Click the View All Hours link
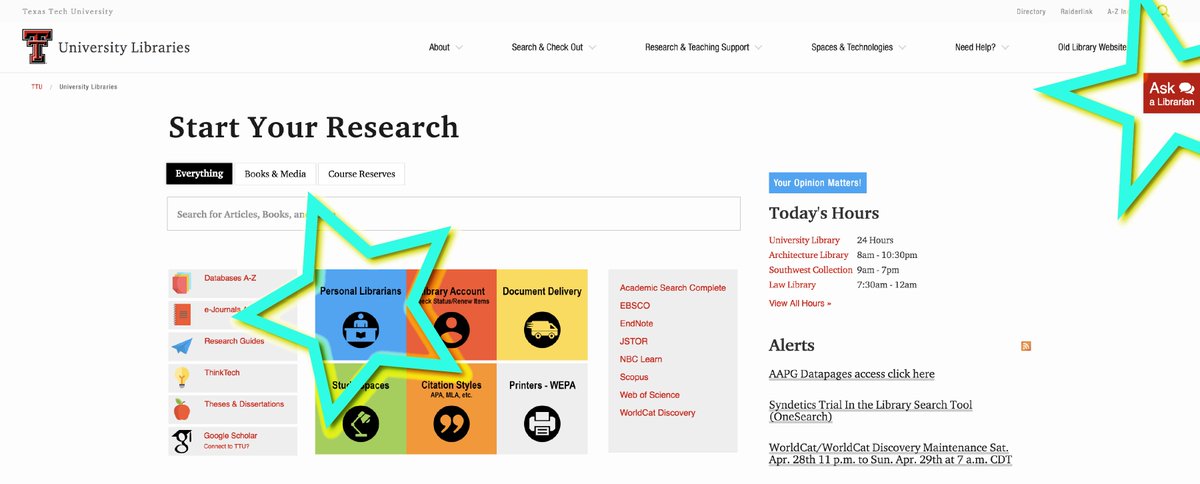Viewport: 1200px width, 484px height. (x=800, y=303)
